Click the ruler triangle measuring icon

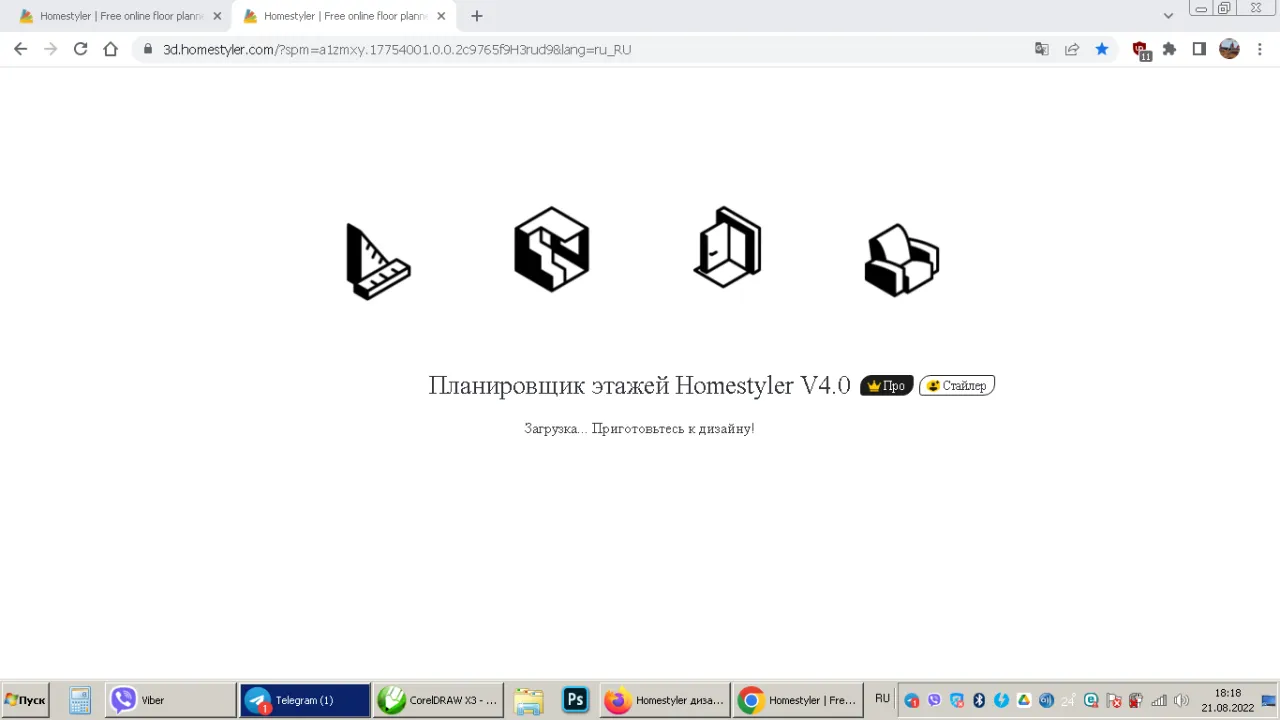[x=378, y=261]
